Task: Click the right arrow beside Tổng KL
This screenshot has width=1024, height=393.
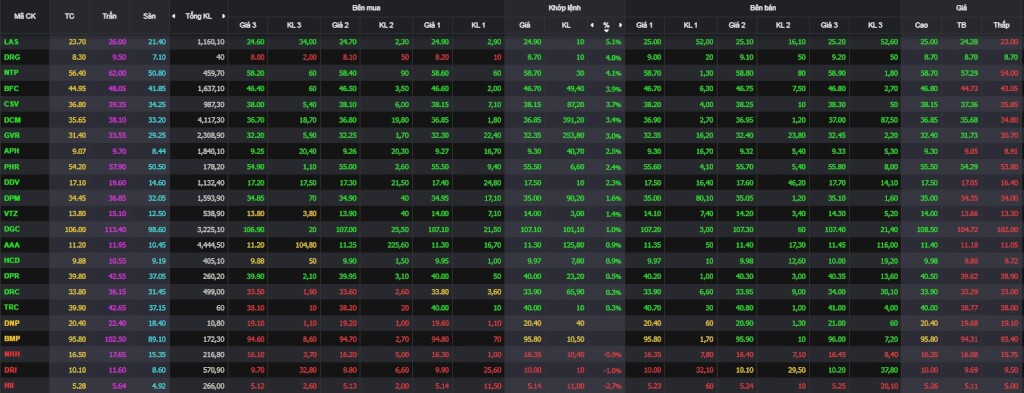Action: coord(223,16)
